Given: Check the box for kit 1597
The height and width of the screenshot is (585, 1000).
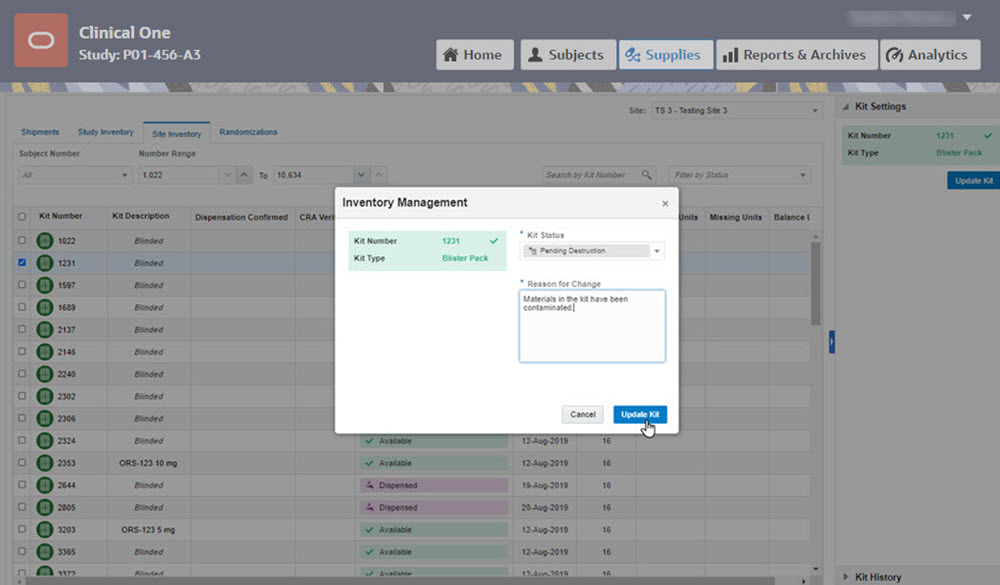Looking at the screenshot, I should tap(22, 285).
